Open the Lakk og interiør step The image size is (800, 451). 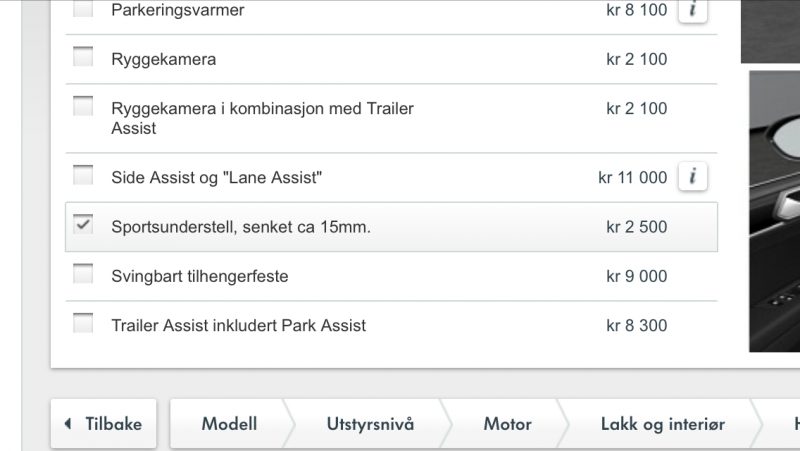tap(661, 424)
